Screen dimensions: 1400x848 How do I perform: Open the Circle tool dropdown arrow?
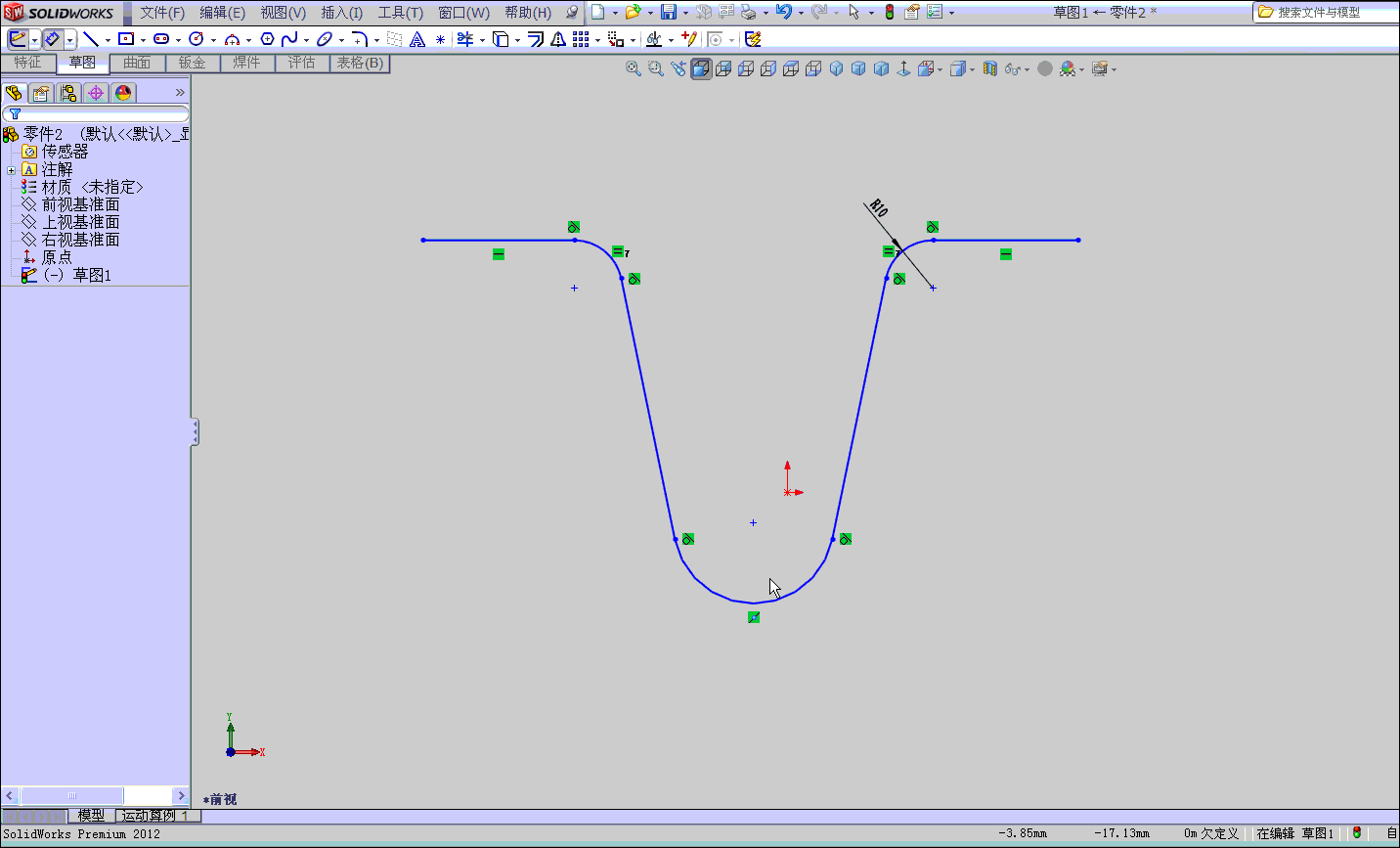(213, 40)
